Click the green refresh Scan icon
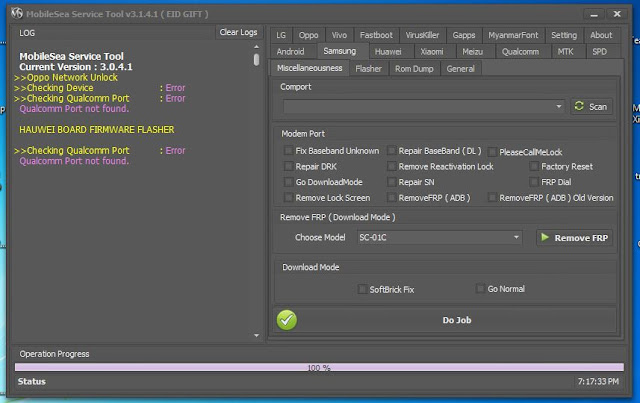Image resolution: width=640 pixels, height=403 pixels. point(579,106)
